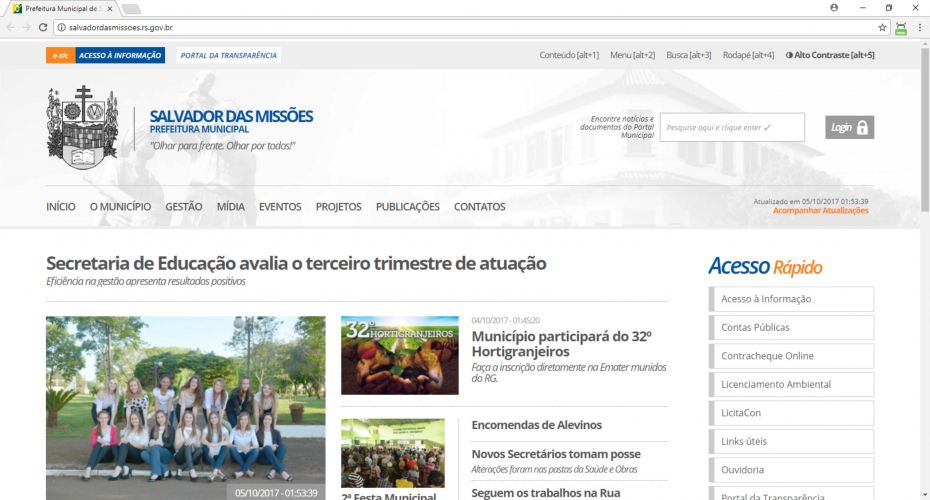
Task: Click Portal da Transparência in top bar
Action: click(x=229, y=55)
